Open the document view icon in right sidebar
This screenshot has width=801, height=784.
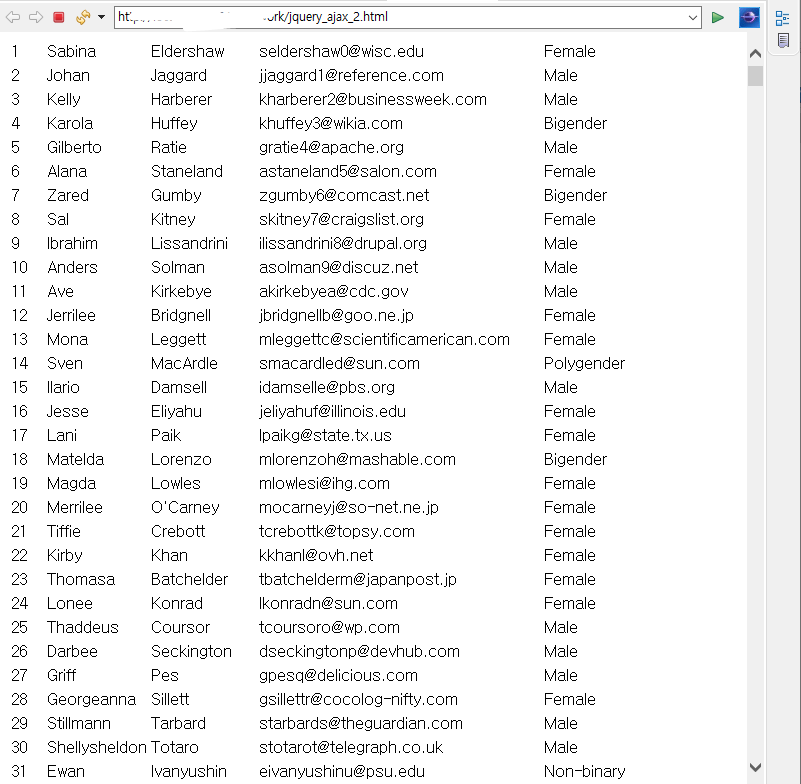click(783, 40)
